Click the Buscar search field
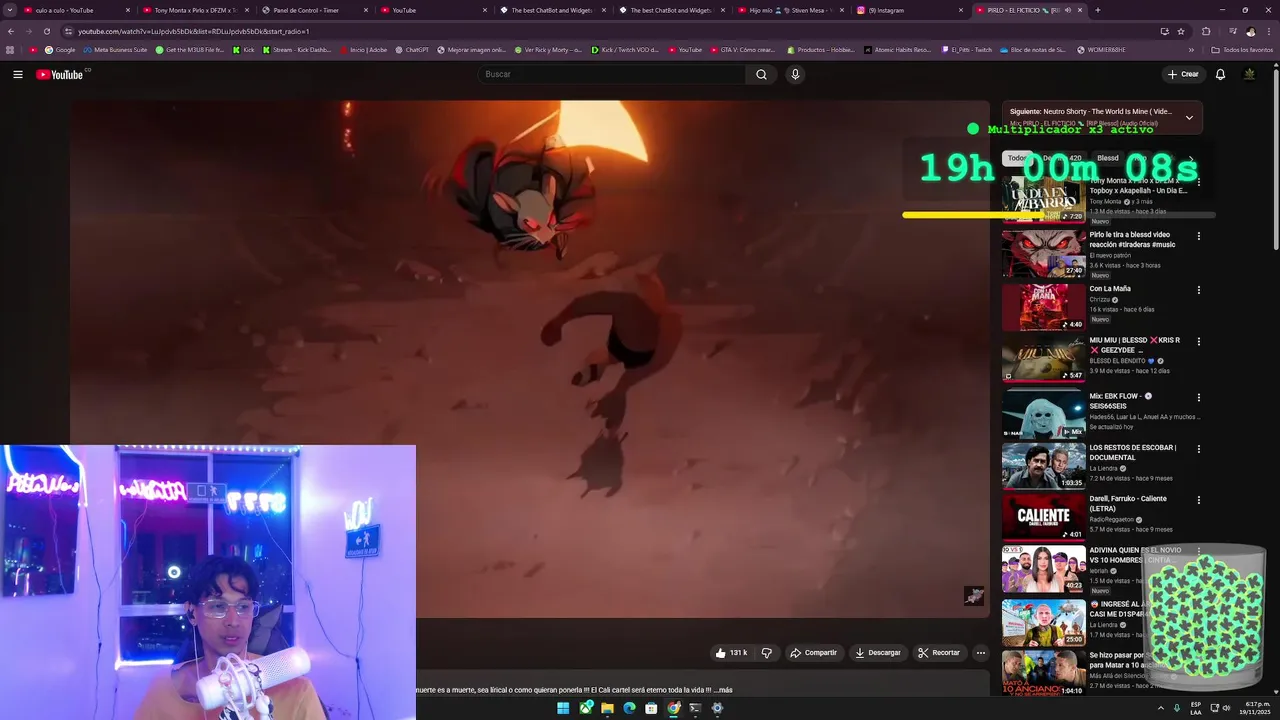This screenshot has height=720, width=1280. (612, 74)
